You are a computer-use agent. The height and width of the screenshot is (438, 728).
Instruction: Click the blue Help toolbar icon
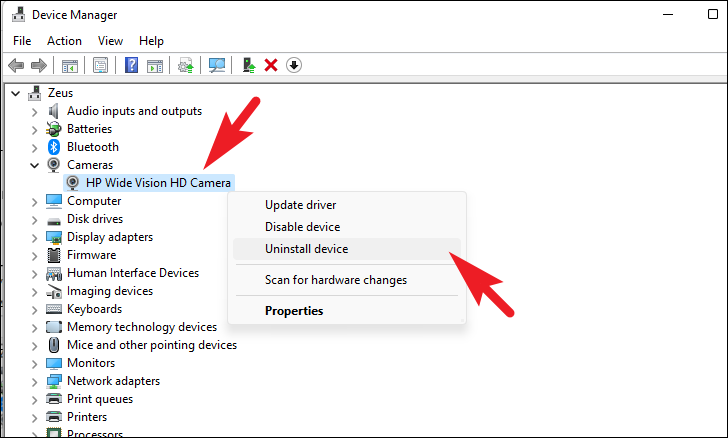click(x=131, y=65)
